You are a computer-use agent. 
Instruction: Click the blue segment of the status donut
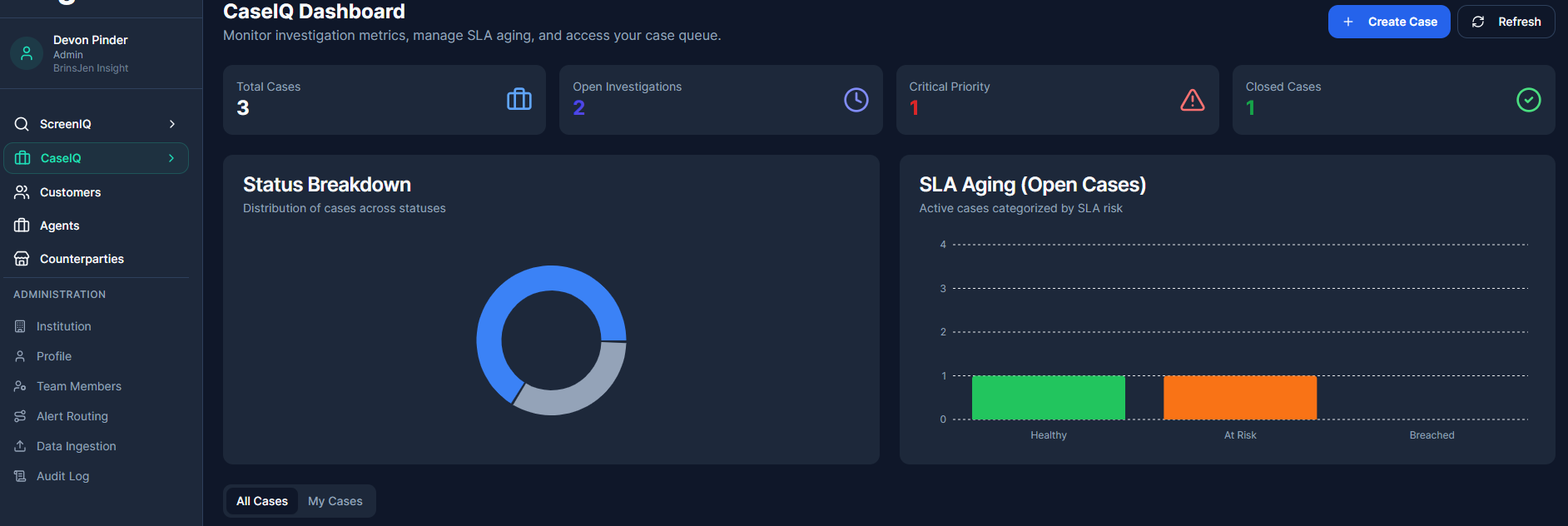pyautogui.click(x=499, y=304)
